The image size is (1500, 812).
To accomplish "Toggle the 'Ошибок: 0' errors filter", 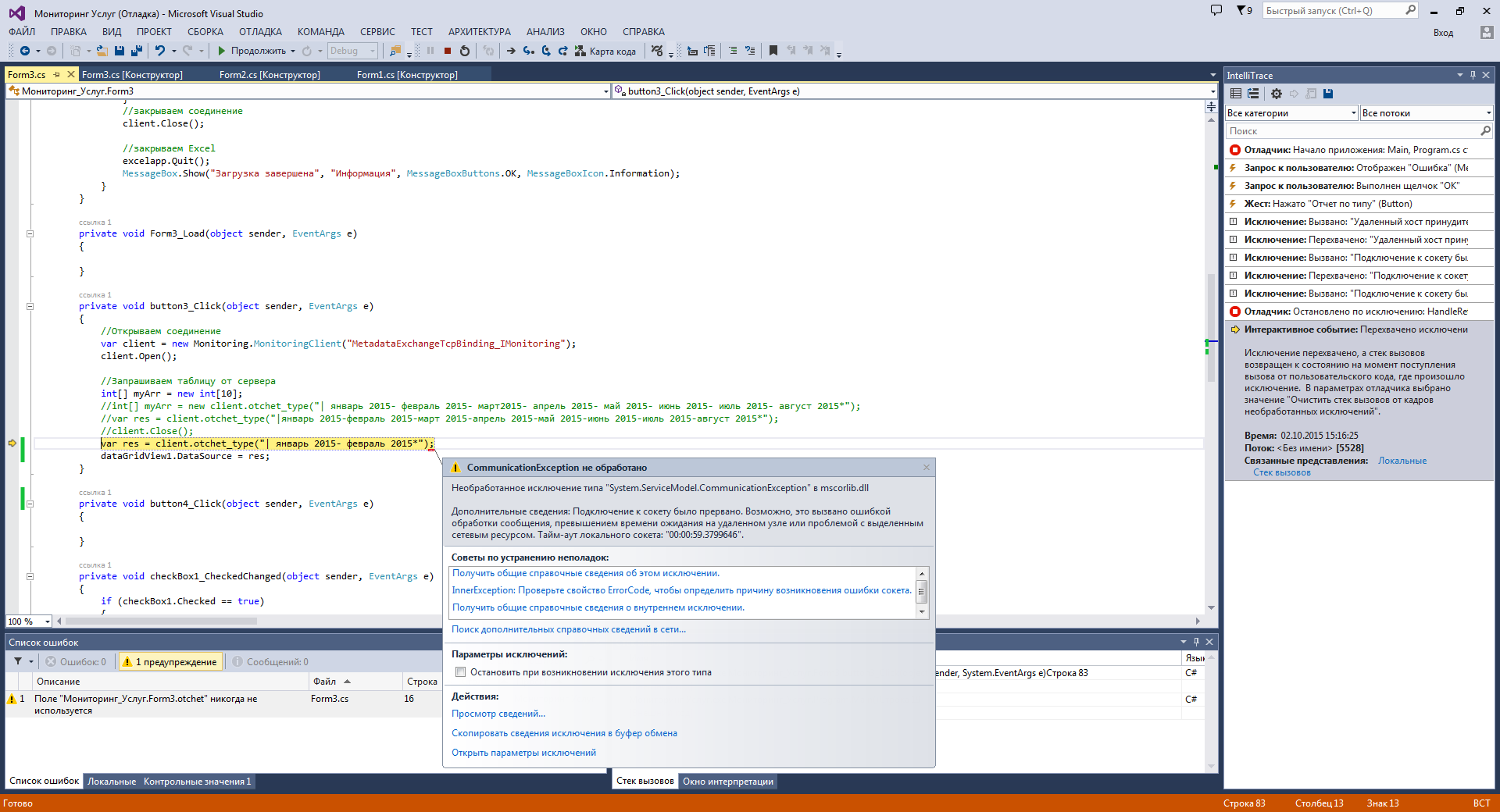I will 77,661.
